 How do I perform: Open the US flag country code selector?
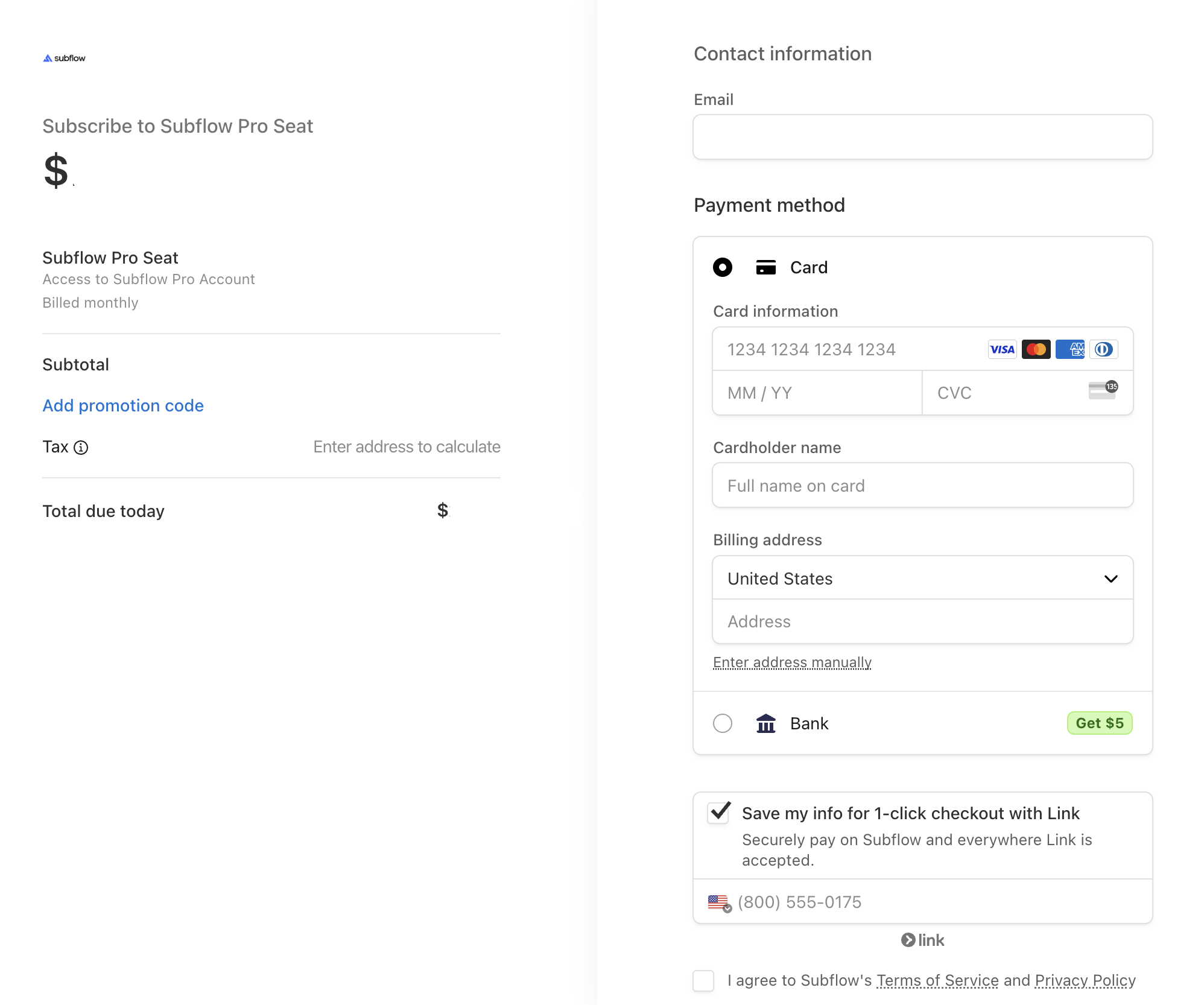click(x=720, y=903)
